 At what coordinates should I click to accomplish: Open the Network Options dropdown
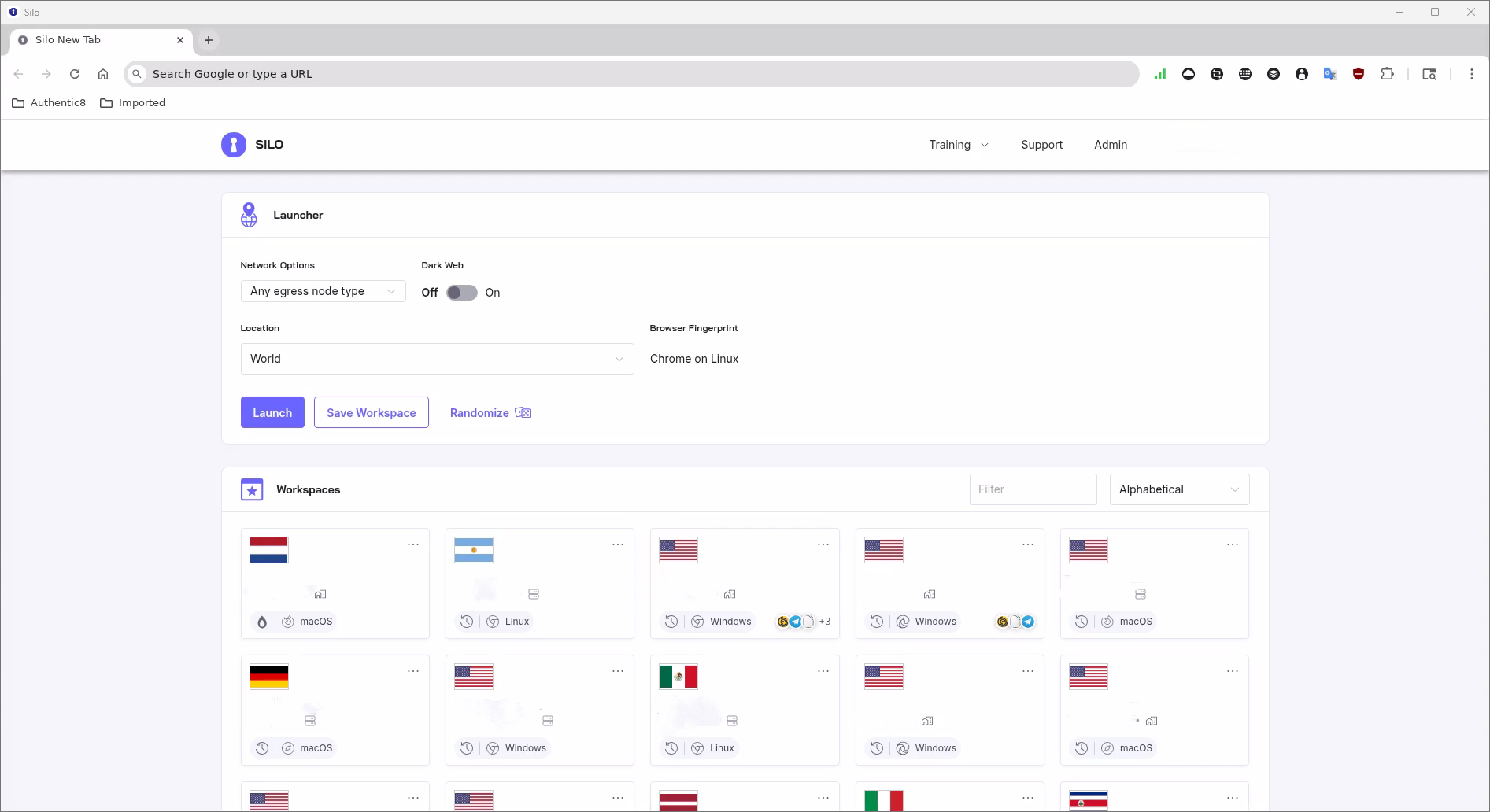[x=324, y=291]
